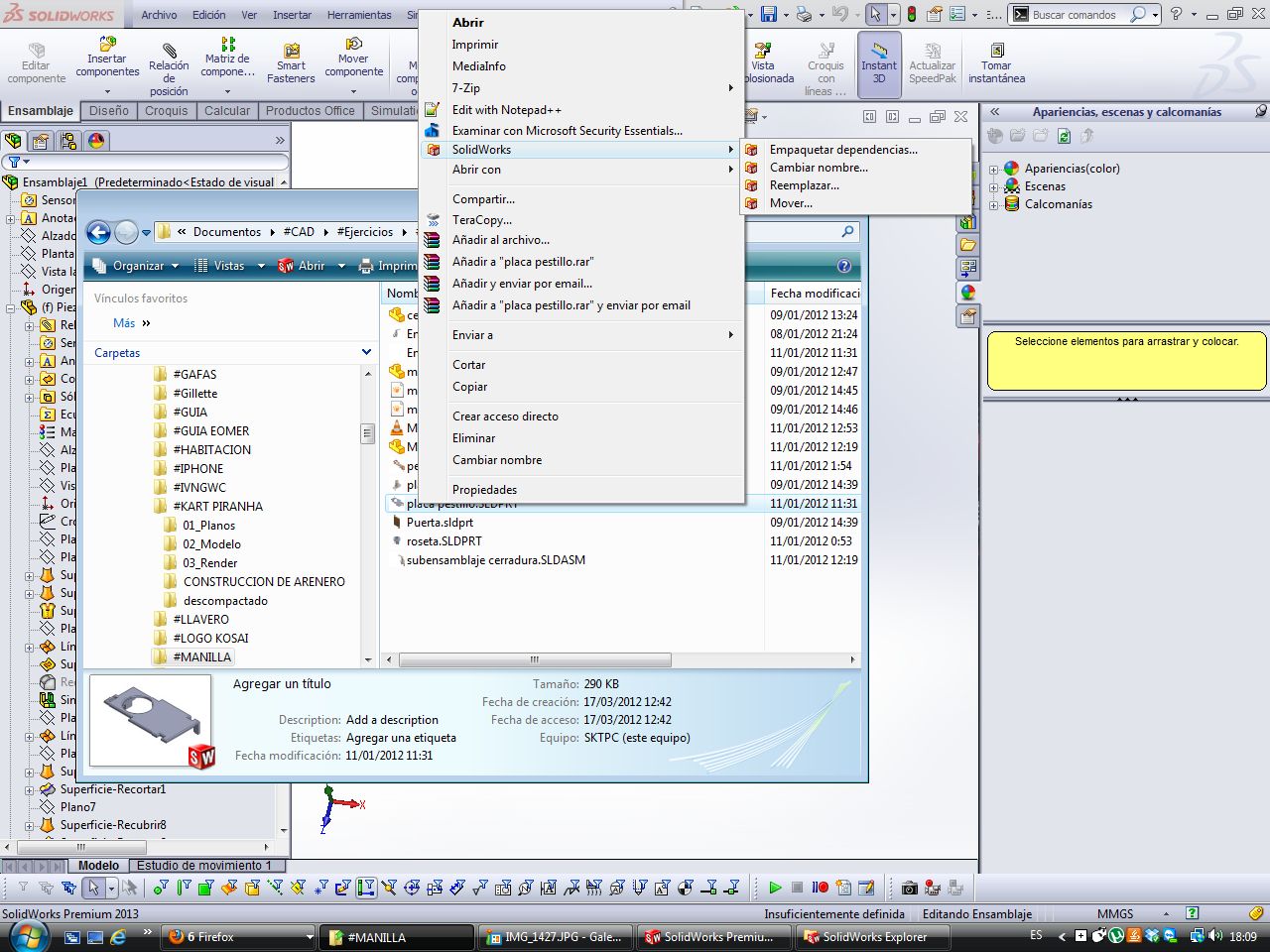The width and height of the screenshot is (1270, 952).
Task: Select the Mover componente tool
Action: 353,58
